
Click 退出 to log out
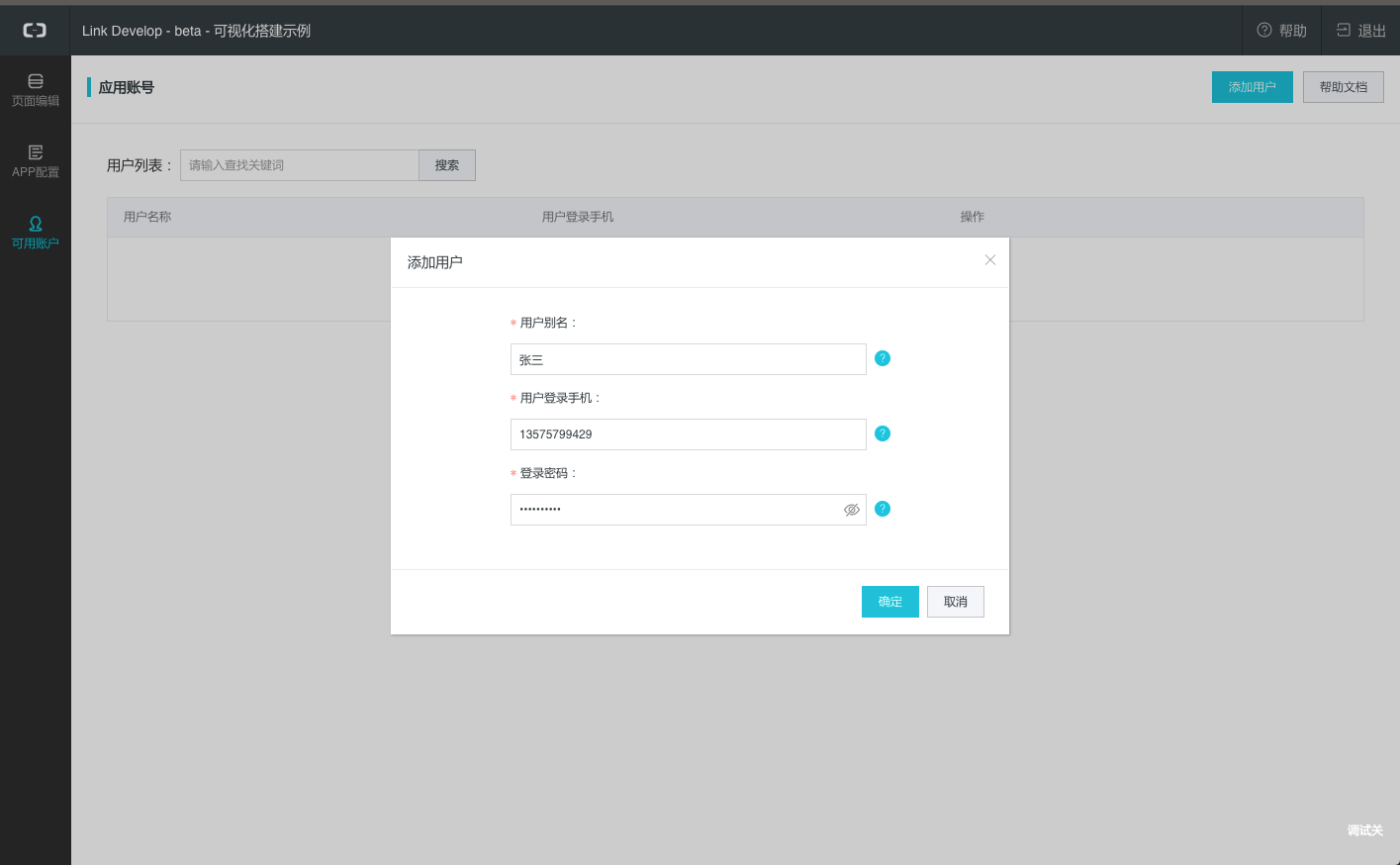click(x=1360, y=31)
